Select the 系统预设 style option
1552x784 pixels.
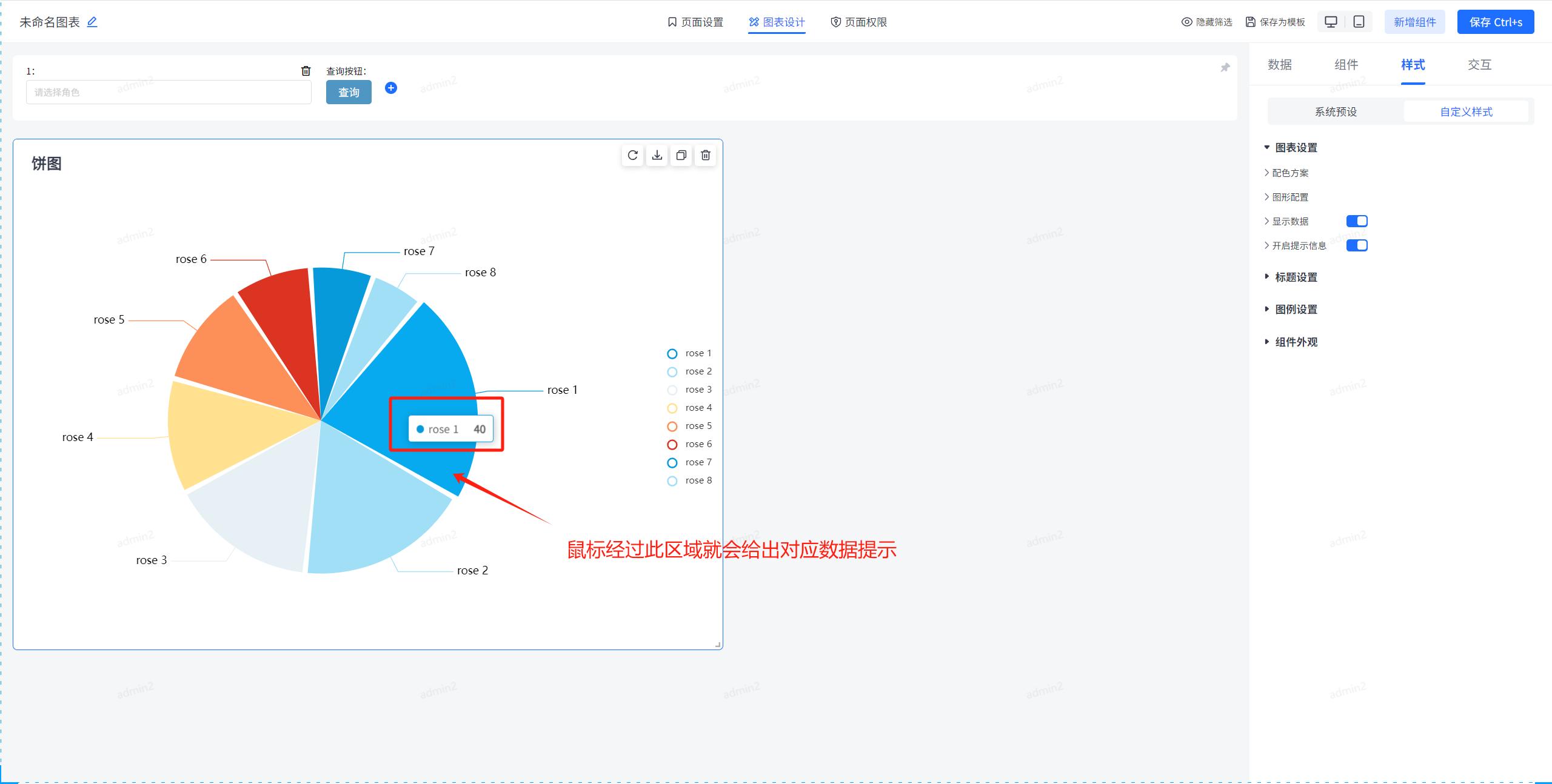pos(1336,111)
